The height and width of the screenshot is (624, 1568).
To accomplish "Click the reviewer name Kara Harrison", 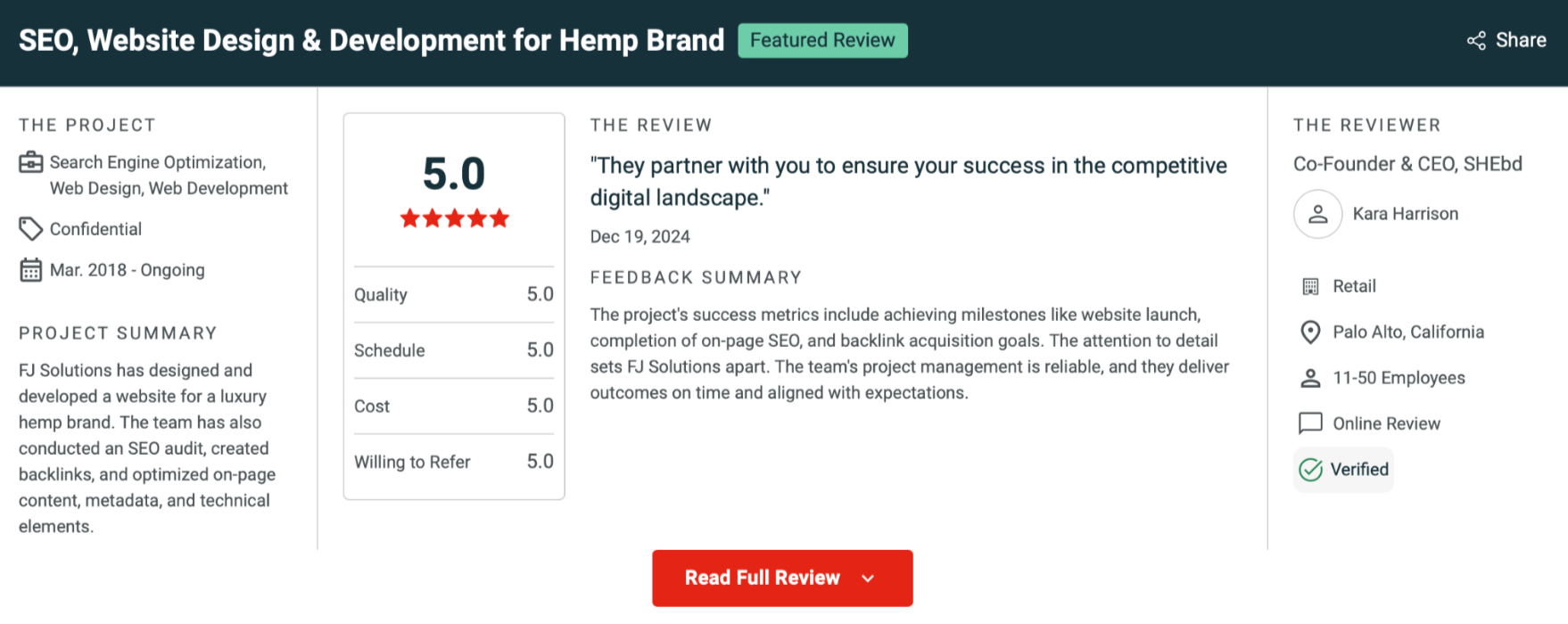I will tap(1405, 214).
